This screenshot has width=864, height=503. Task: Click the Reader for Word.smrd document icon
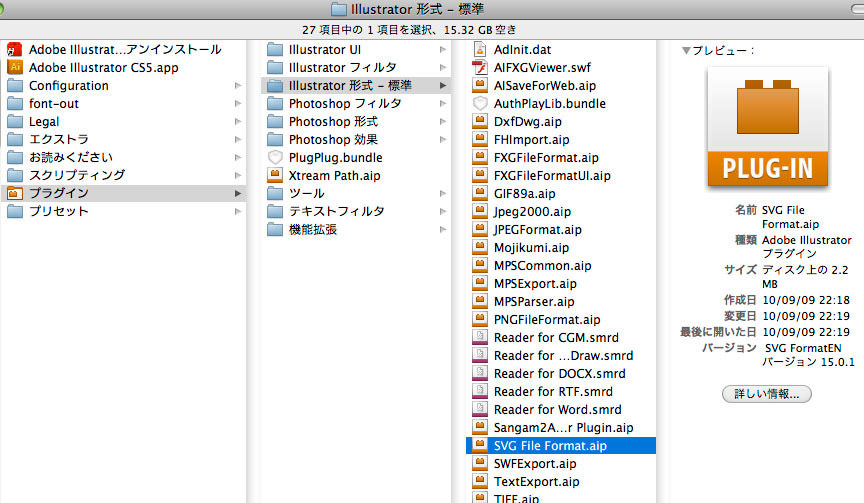coord(480,409)
